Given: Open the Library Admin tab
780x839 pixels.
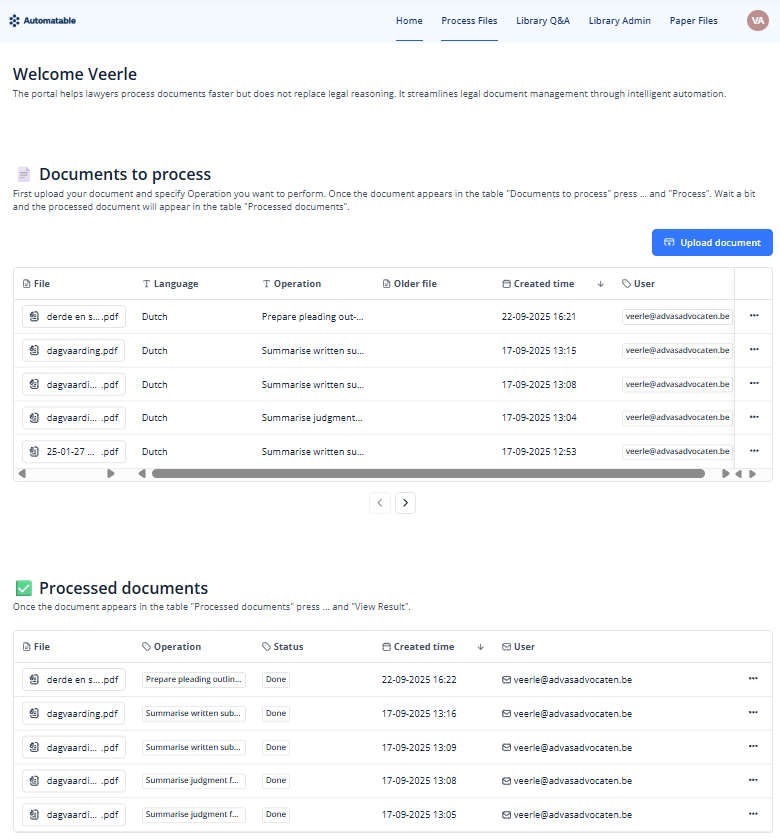Looking at the screenshot, I should click(x=620, y=21).
